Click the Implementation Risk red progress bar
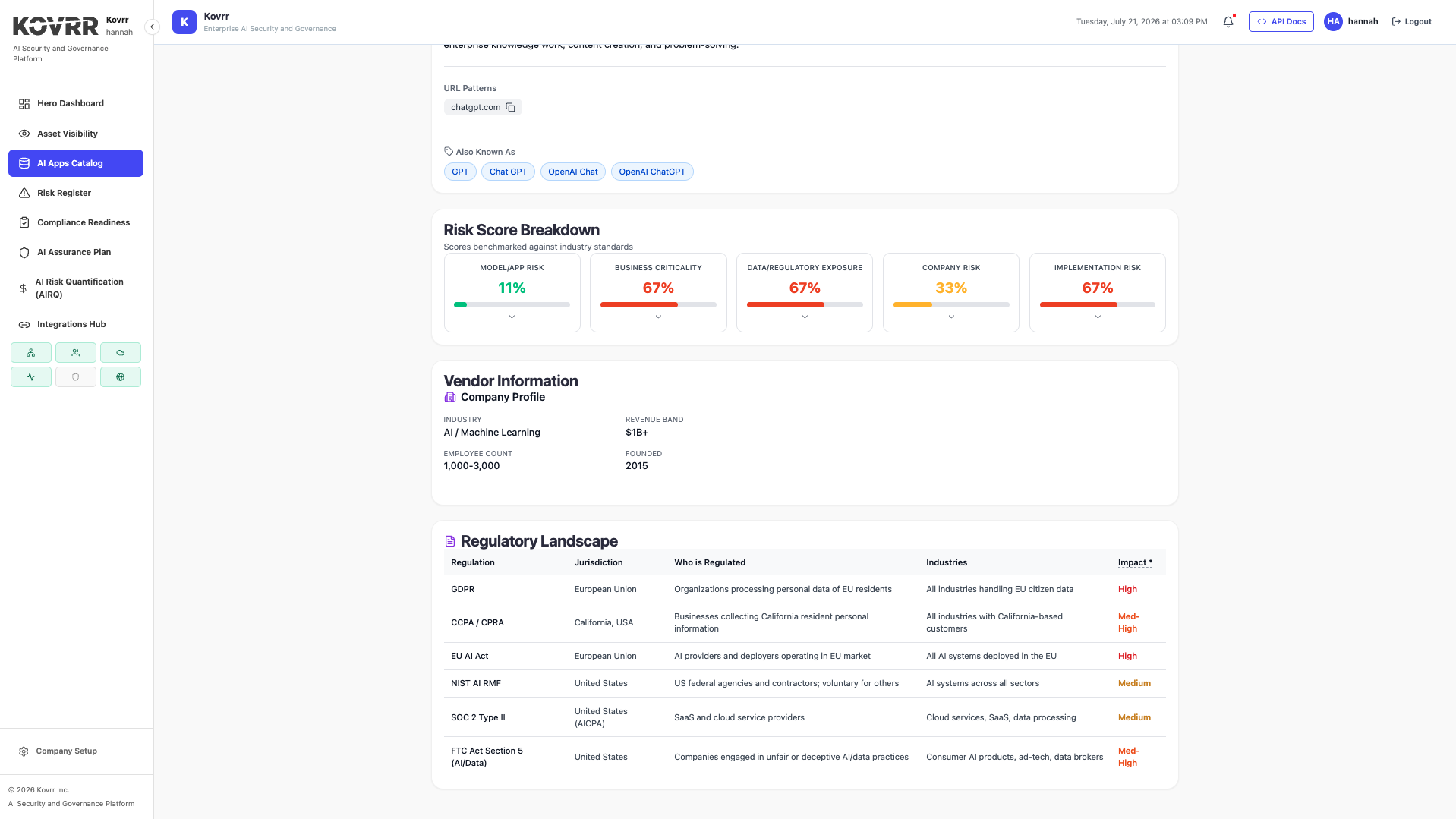Image resolution: width=1456 pixels, height=819 pixels. click(1098, 305)
